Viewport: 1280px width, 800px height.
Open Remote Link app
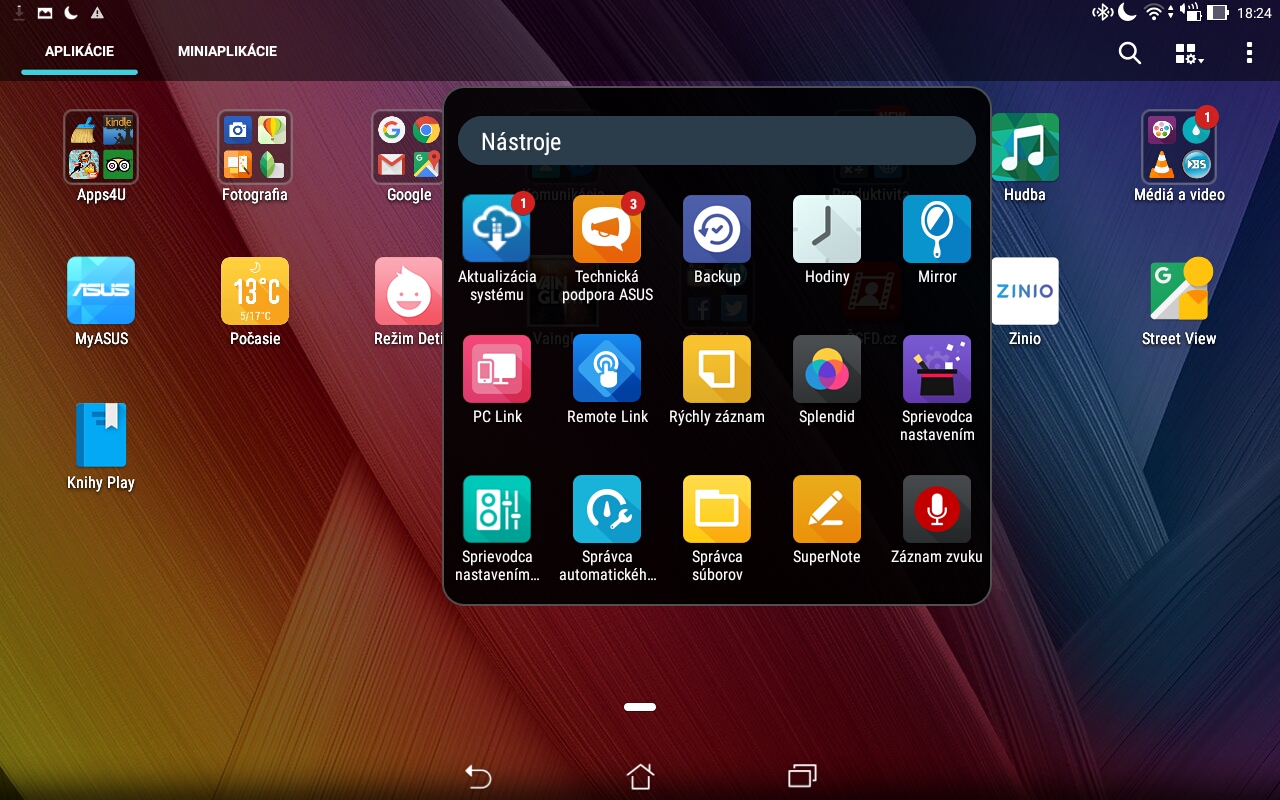(607, 369)
